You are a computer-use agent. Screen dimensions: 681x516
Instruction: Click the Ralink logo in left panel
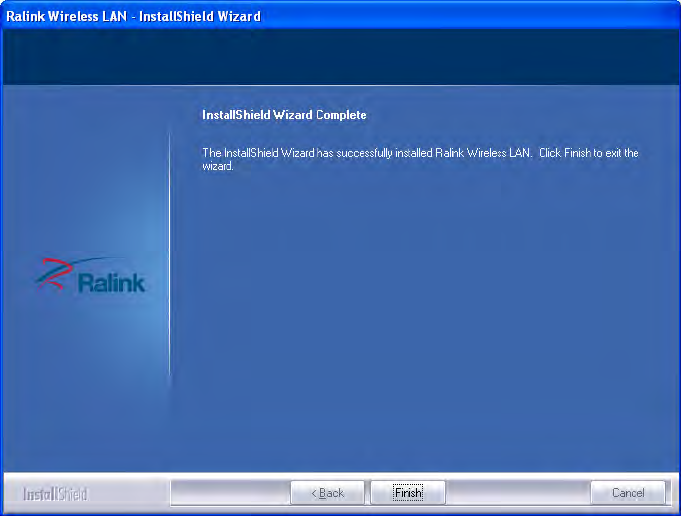90,276
